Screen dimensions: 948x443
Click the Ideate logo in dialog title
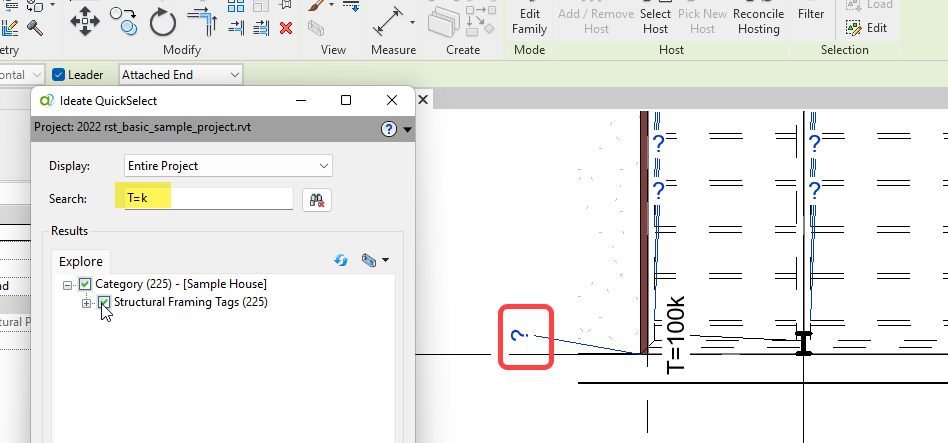[46, 100]
